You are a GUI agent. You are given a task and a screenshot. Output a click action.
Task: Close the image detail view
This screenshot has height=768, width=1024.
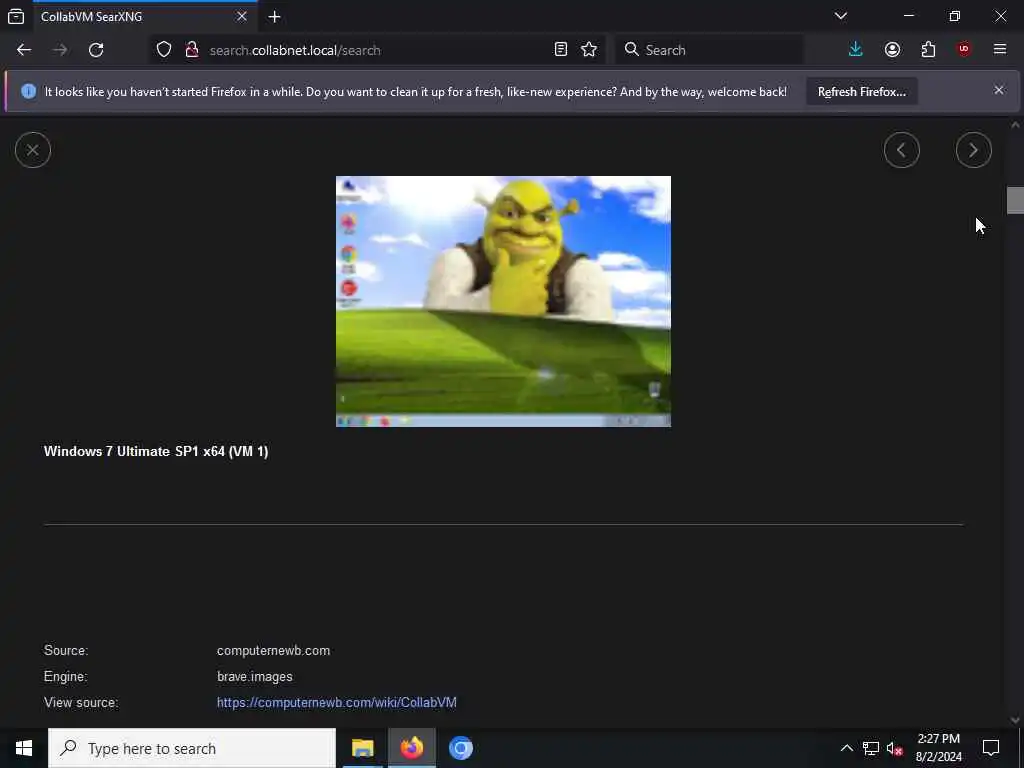[33, 150]
